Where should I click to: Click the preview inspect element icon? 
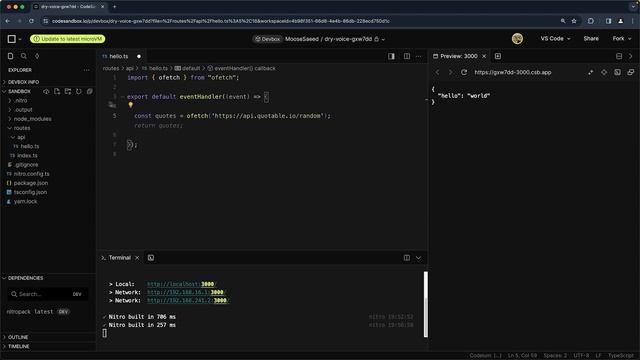coord(591,72)
